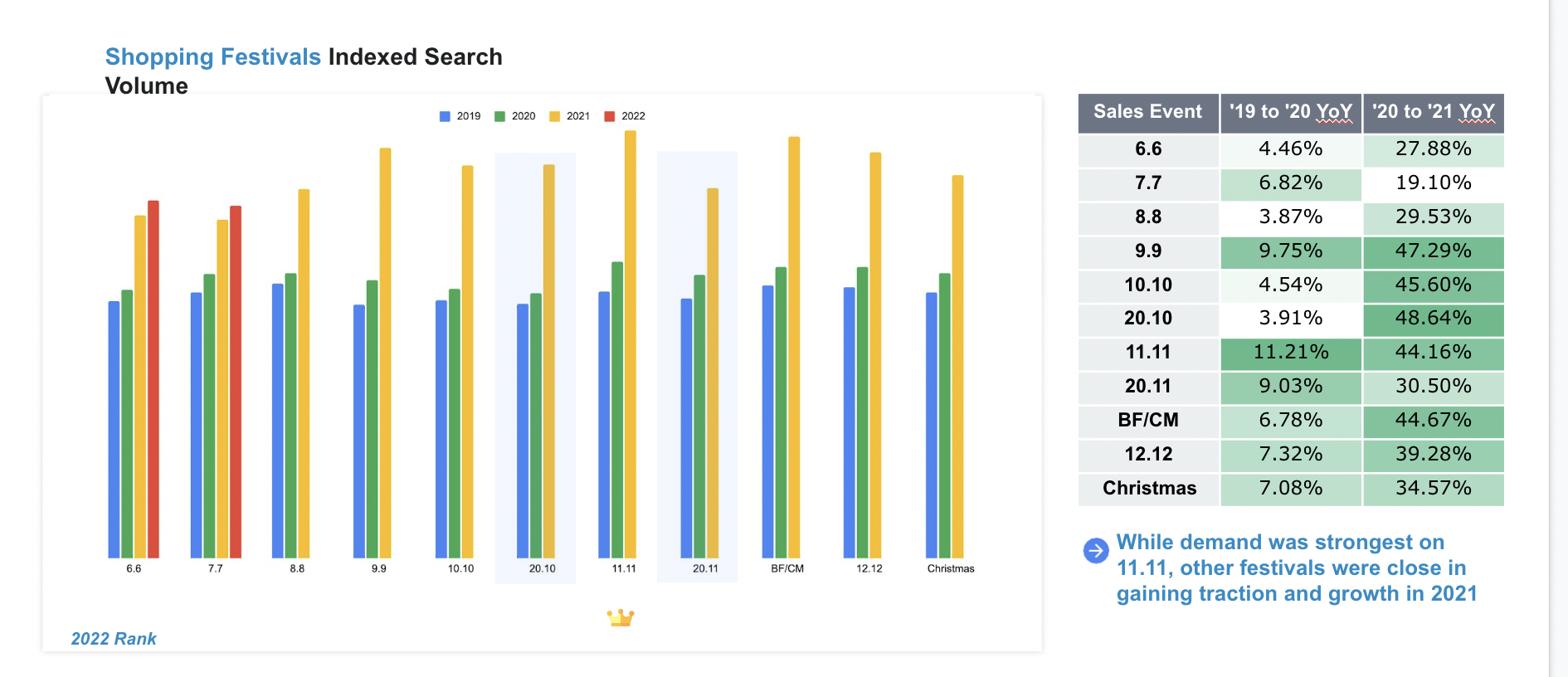The height and width of the screenshot is (677, 1568).
Task: Click the yellow 2021 bar for Christmas
Action: pyautogui.click(x=957, y=367)
